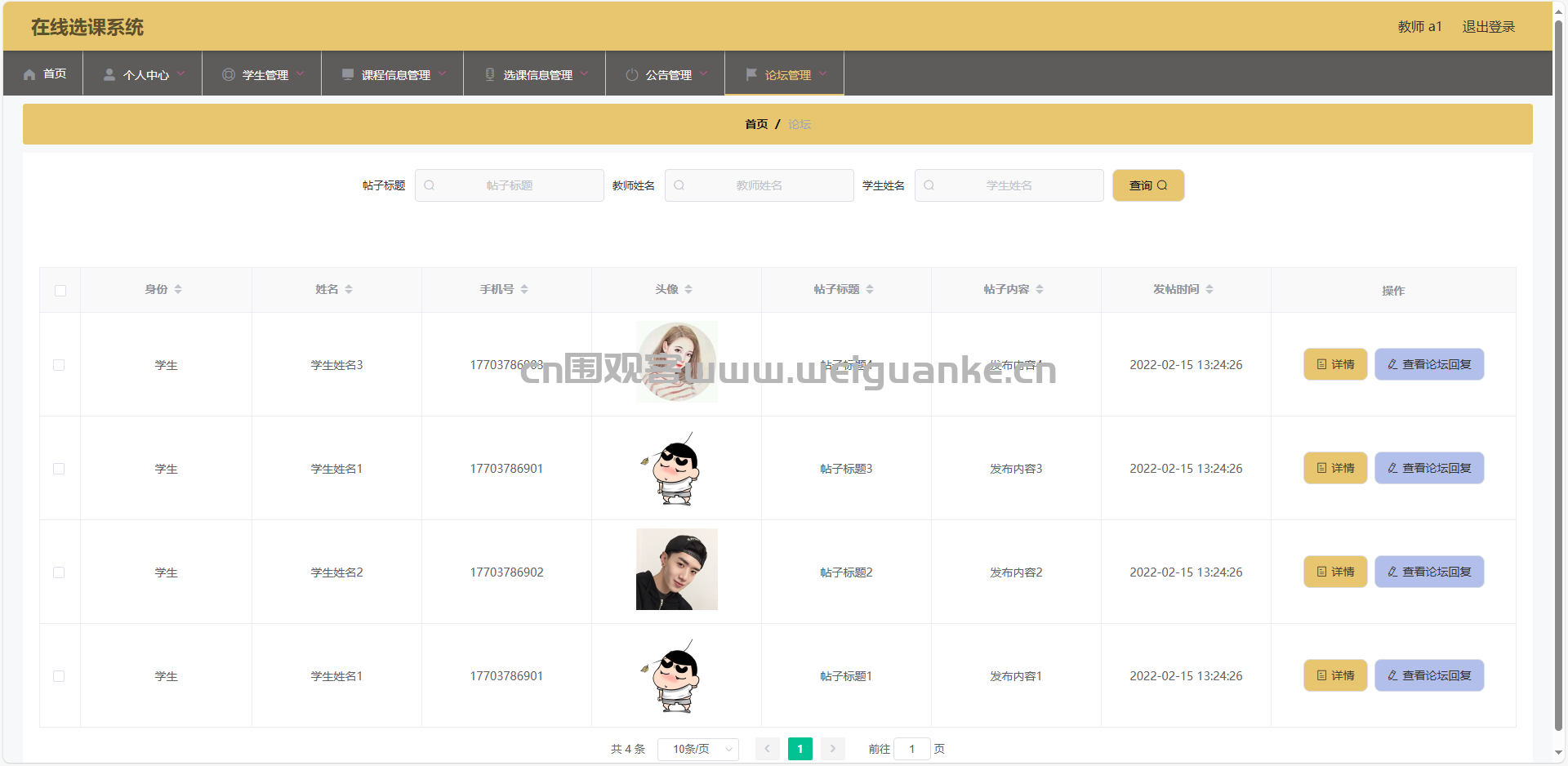Click the home icon in navigation bar
Image resolution: width=1568 pixels, height=766 pixels.
pos(29,74)
